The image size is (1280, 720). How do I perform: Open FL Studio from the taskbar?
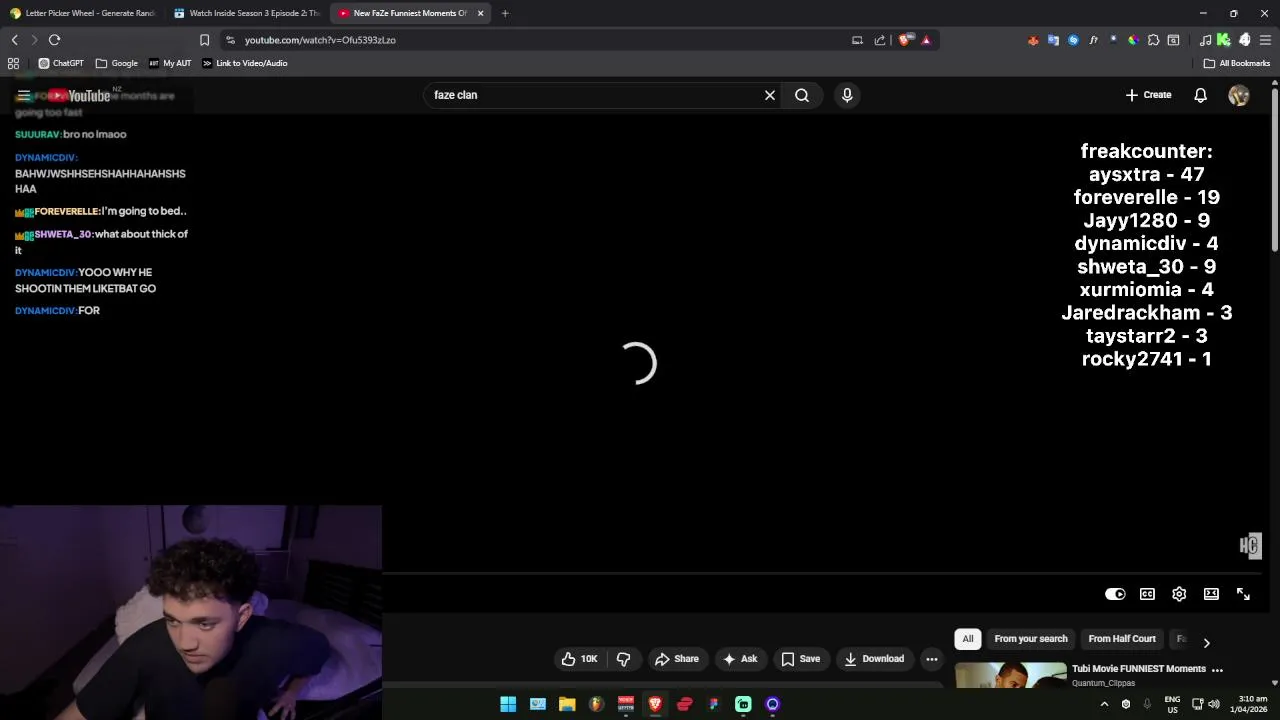596,704
